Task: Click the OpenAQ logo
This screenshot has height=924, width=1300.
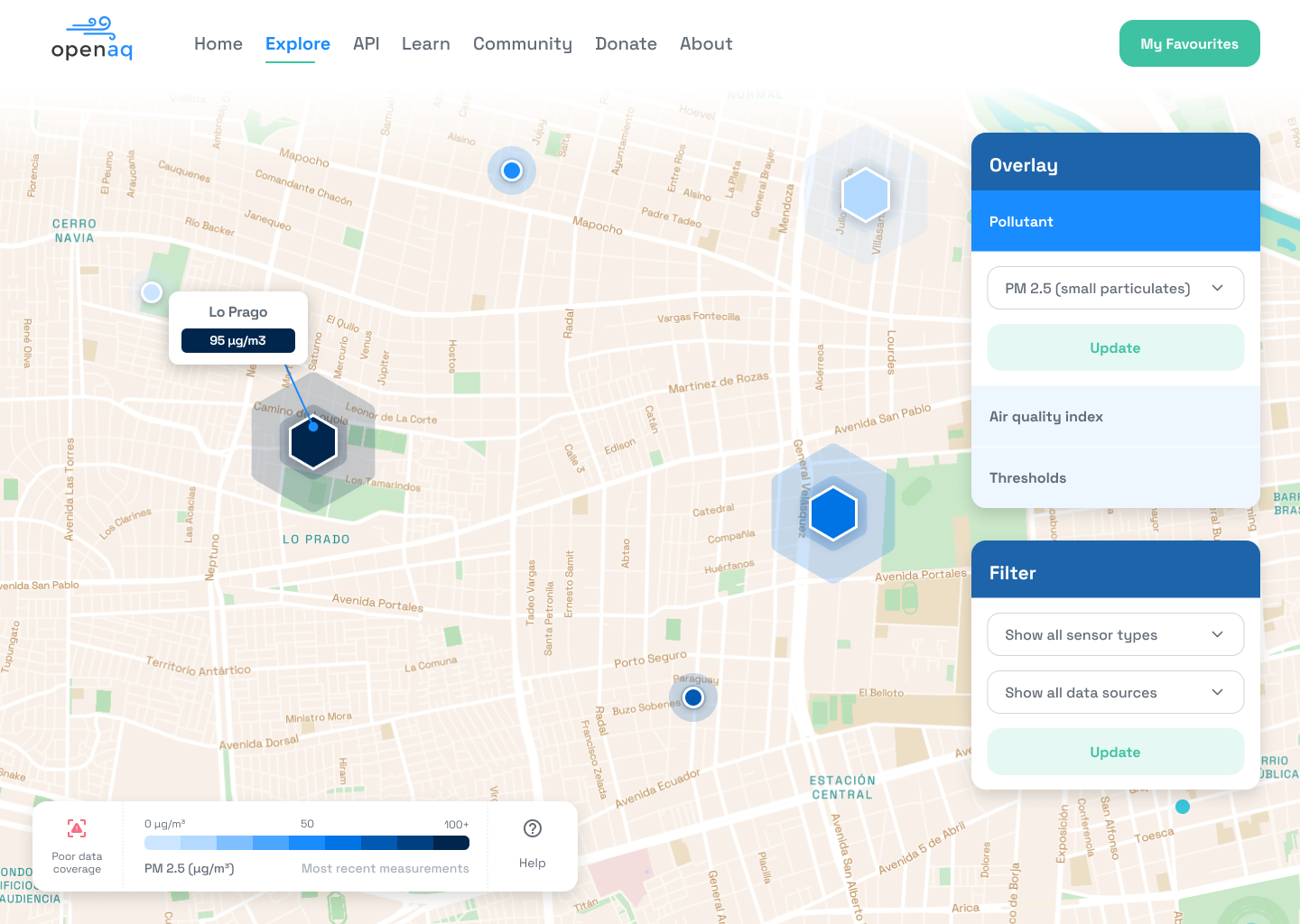Action: pos(92,41)
